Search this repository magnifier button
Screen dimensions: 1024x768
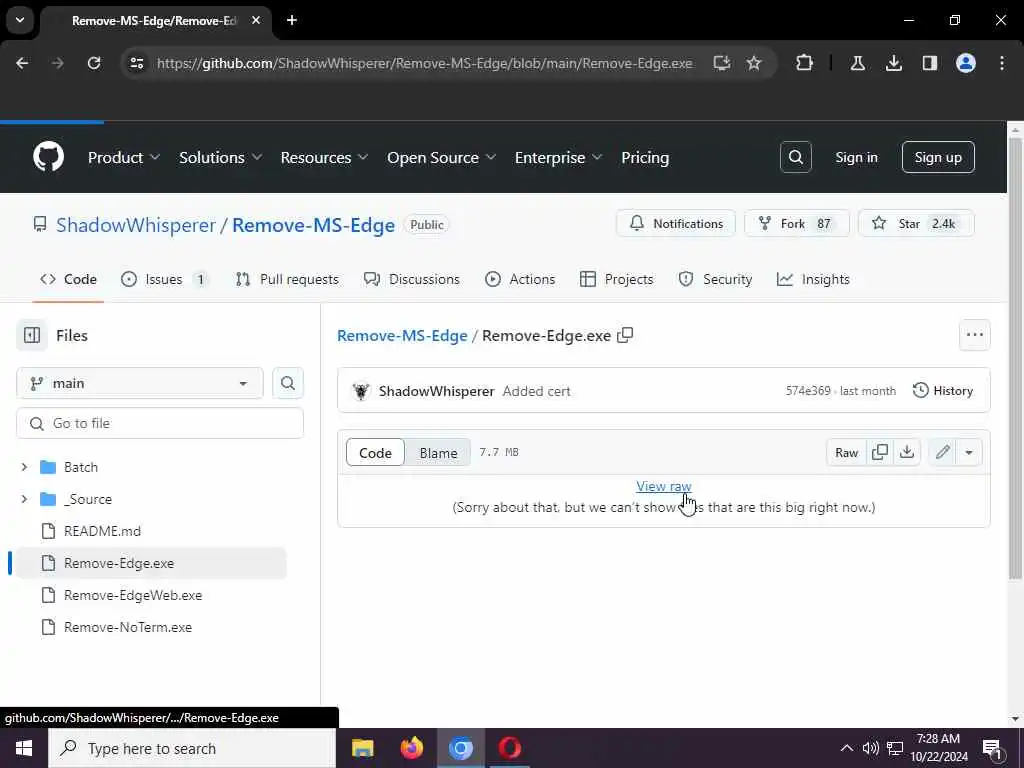pos(287,383)
